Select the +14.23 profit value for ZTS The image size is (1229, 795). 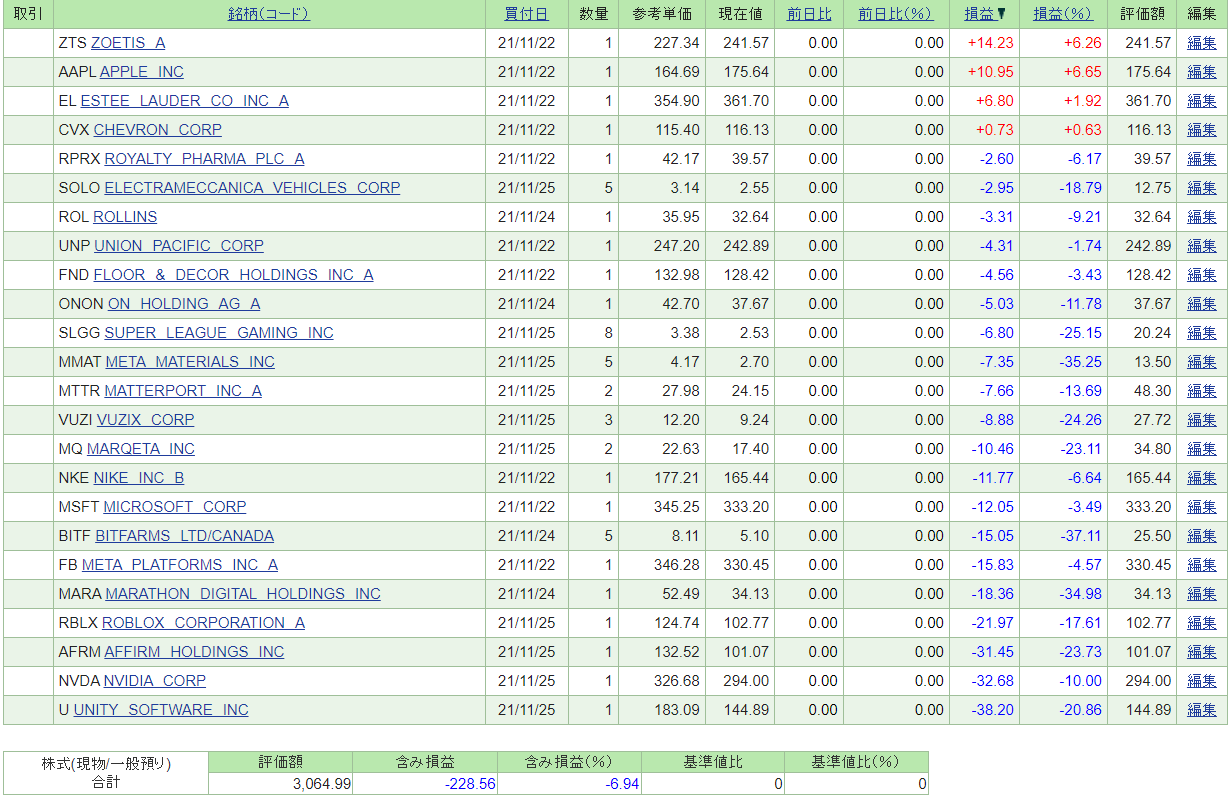click(x=991, y=43)
